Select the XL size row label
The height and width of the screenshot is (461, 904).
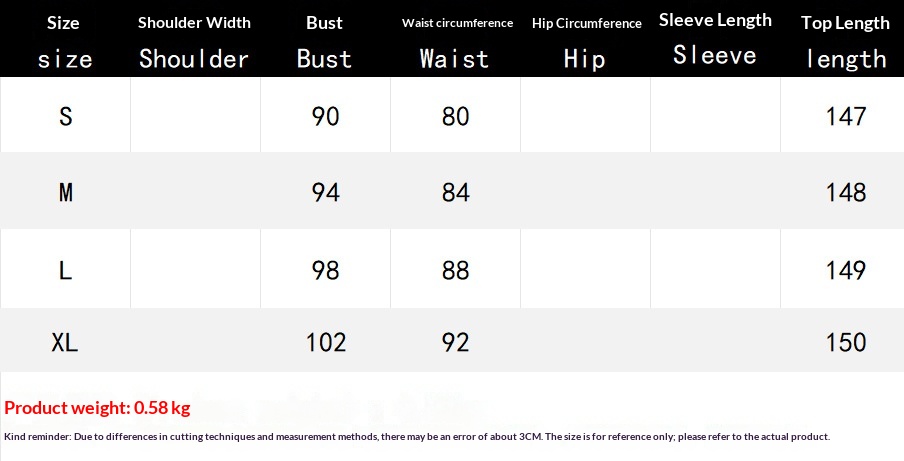[65, 343]
